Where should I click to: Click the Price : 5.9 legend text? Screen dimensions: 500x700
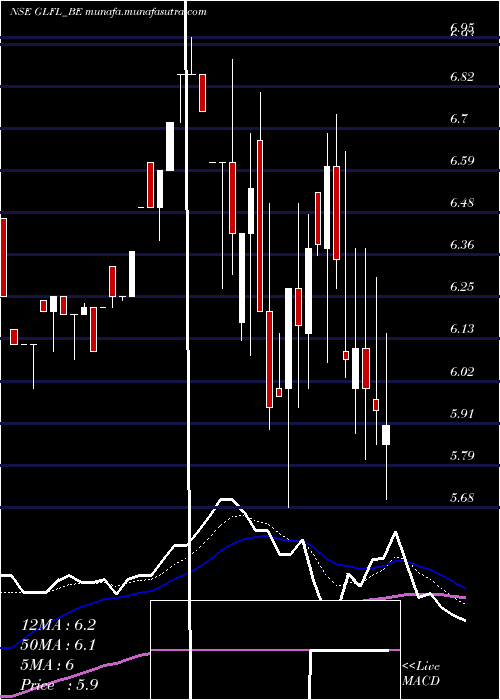pyautogui.click(x=60, y=685)
